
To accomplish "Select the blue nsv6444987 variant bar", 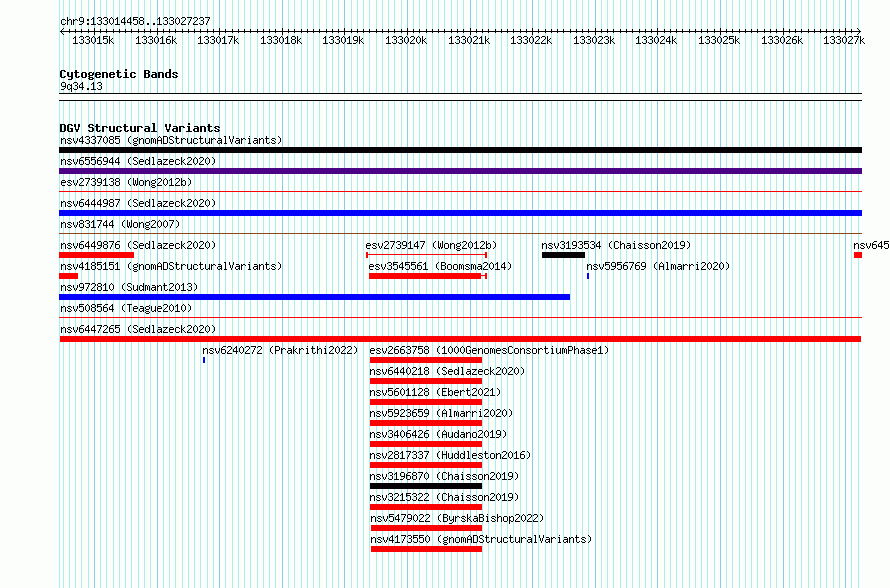I will click(460, 213).
